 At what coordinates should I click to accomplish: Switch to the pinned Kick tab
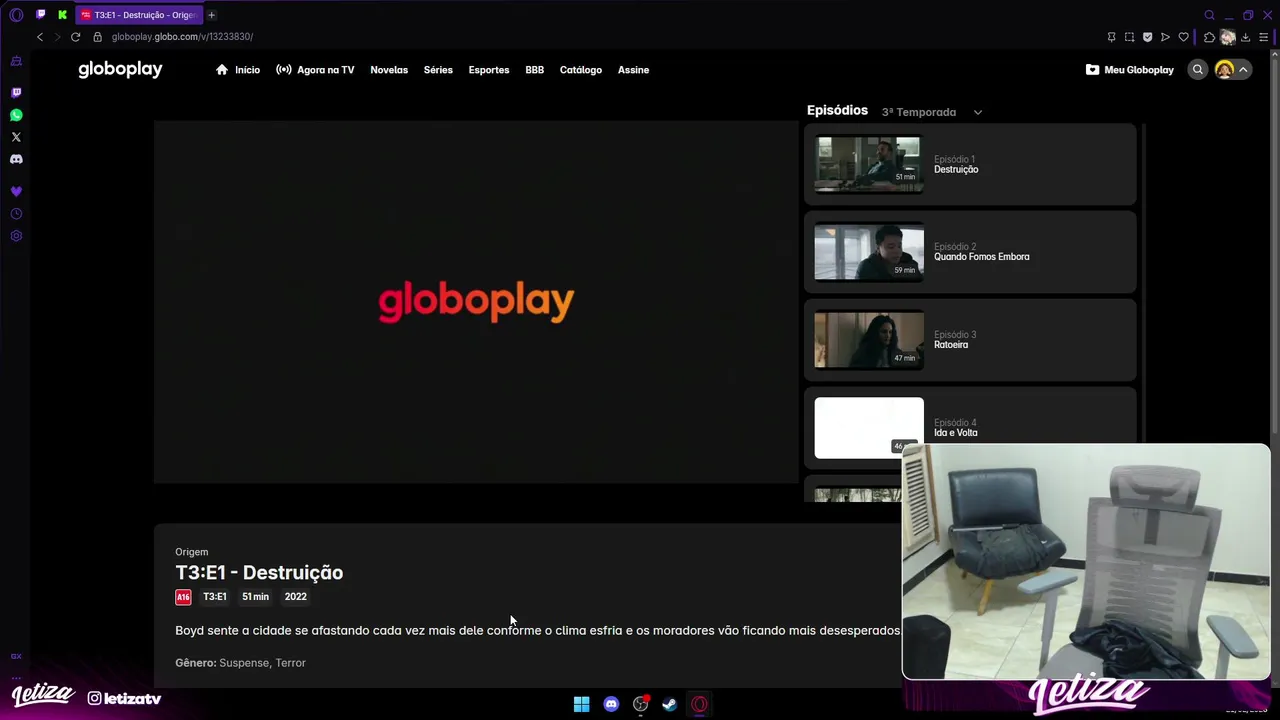click(x=62, y=15)
